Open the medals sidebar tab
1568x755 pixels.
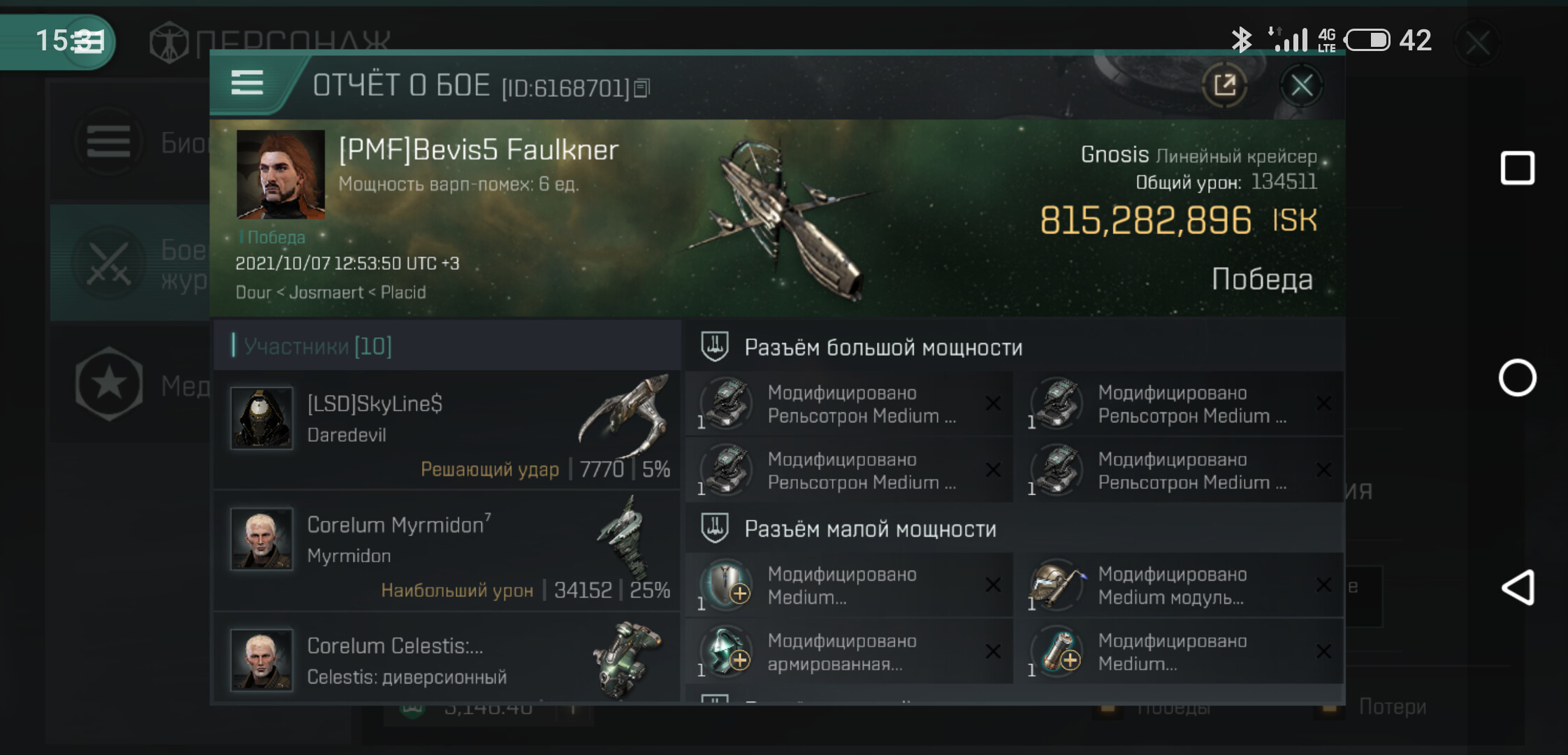click(x=130, y=384)
